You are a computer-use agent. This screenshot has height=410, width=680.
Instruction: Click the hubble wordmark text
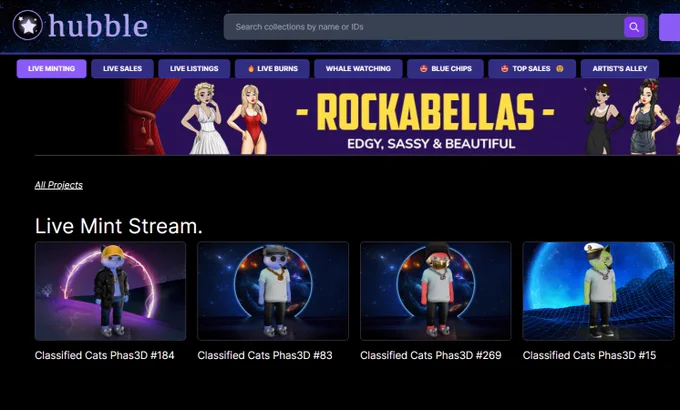pos(98,26)
